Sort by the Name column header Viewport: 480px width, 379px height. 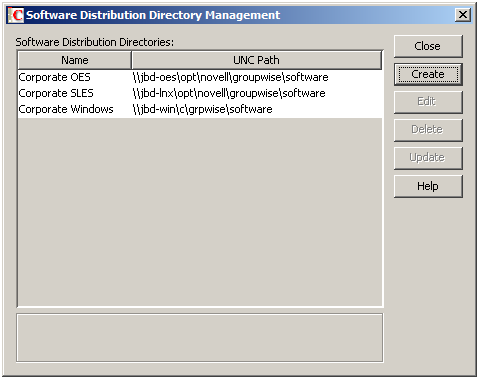tap(75, 60)
